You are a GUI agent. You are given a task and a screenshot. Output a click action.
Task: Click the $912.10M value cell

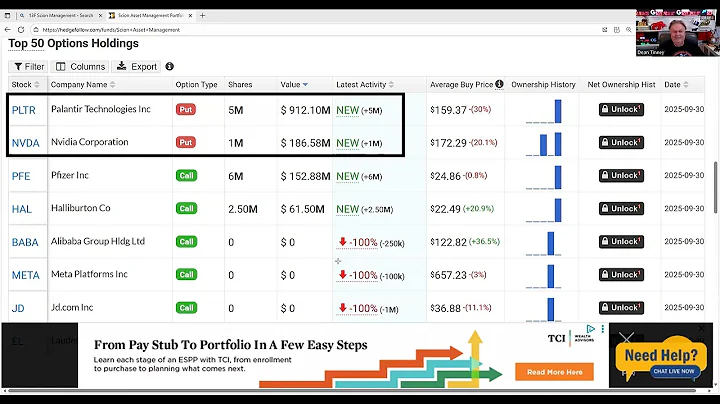(305, 110)
